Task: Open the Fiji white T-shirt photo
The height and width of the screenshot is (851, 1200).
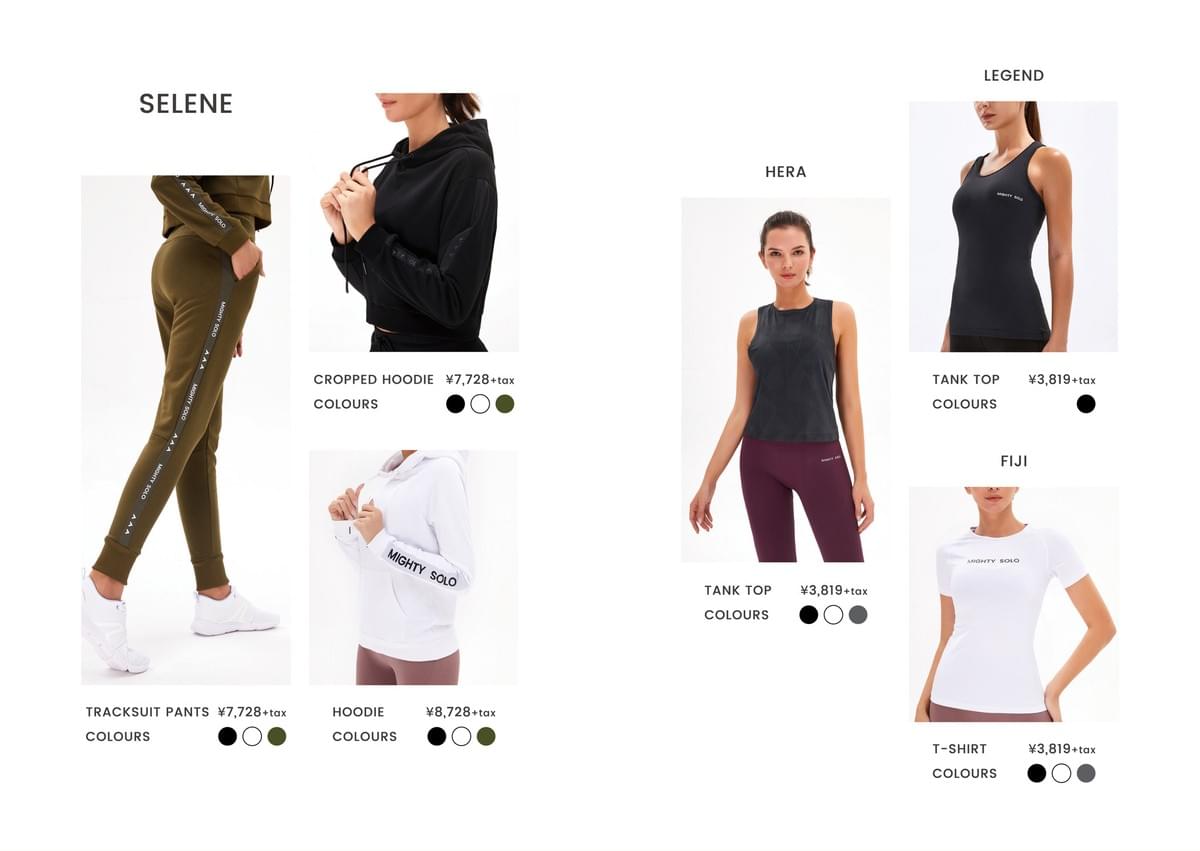Action: (x=1013, y=604)
